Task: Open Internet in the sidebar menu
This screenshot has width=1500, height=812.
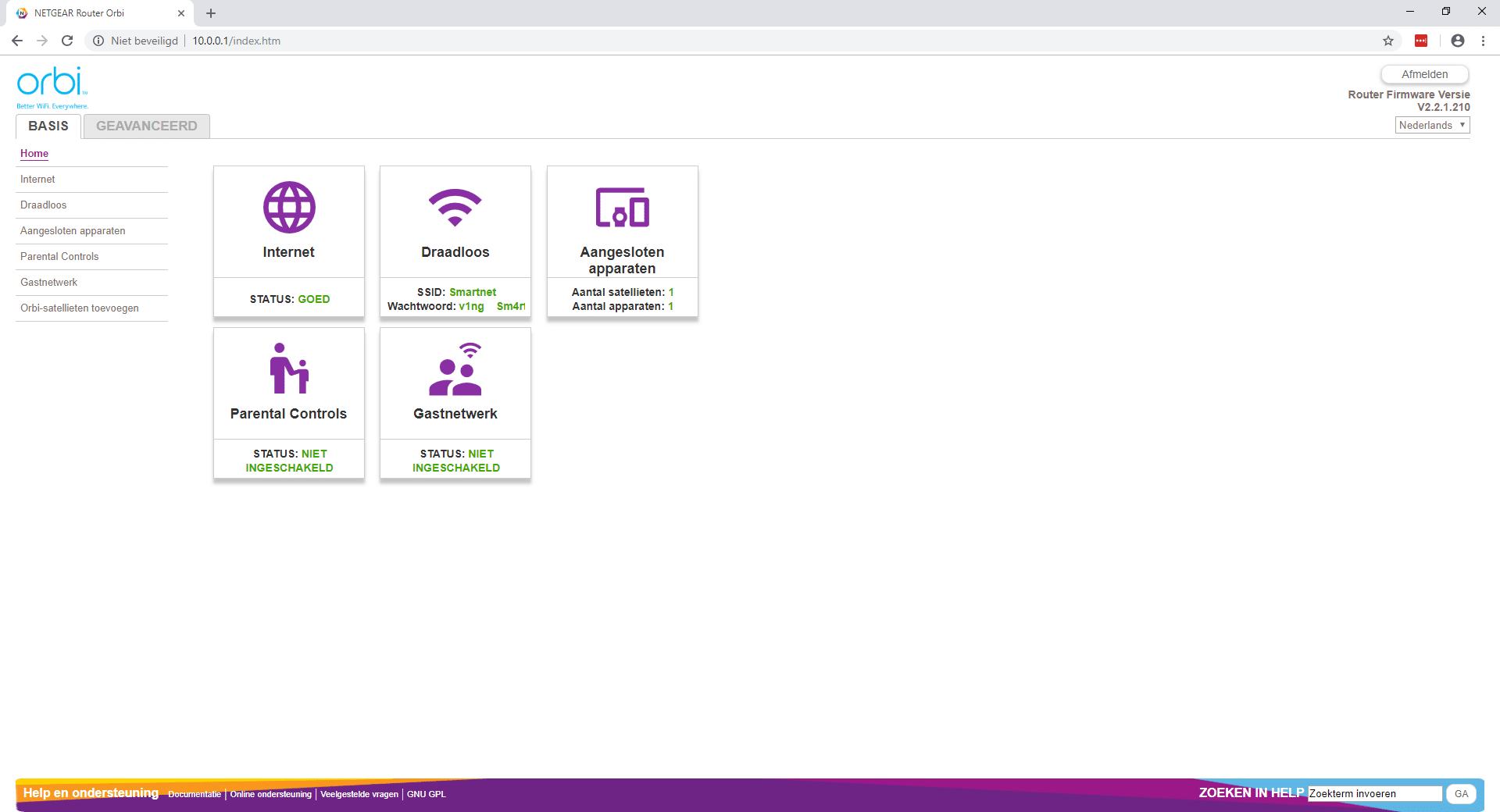Action: click(x=37, y=180)
